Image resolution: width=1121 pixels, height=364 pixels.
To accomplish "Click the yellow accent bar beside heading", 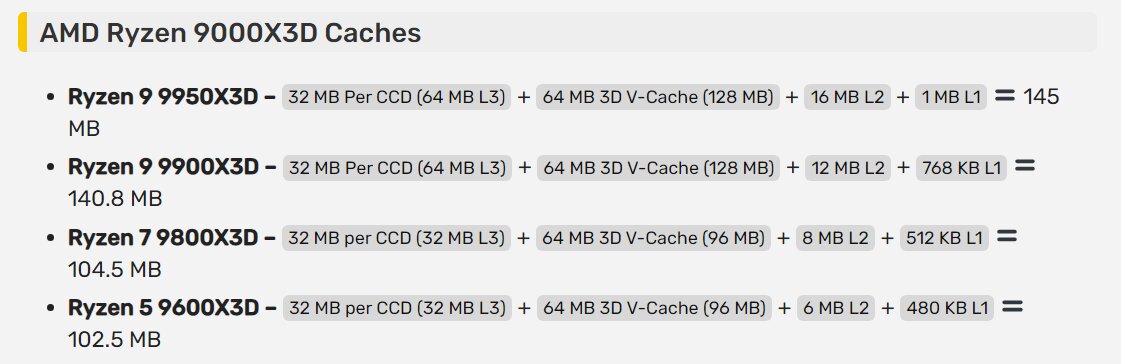I will (x=22, y=32).
